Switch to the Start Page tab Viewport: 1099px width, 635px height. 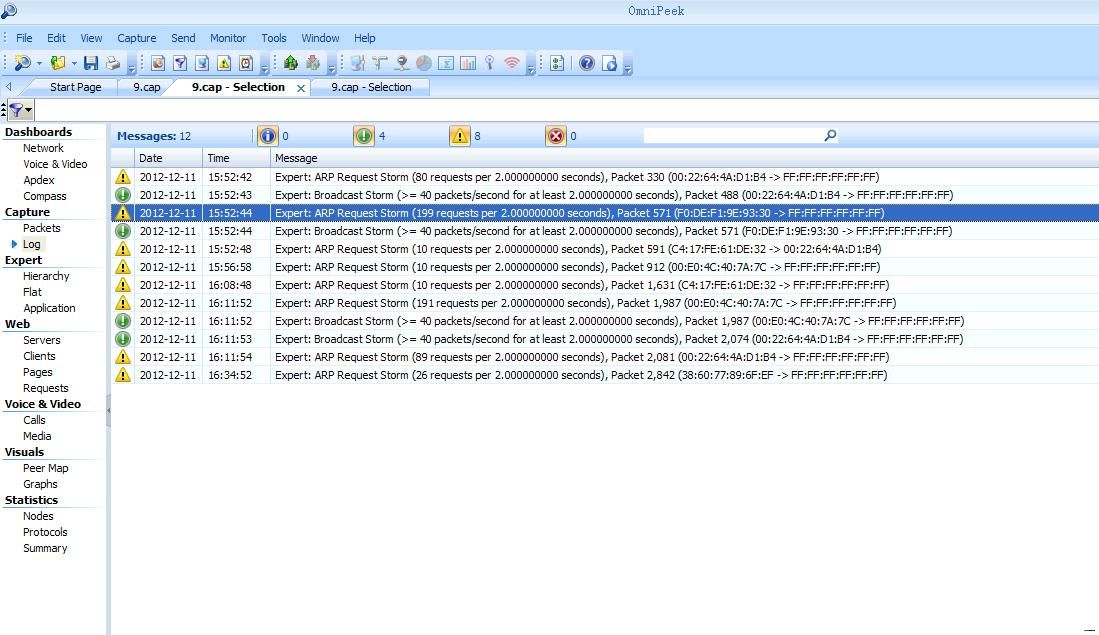[75, 87]
